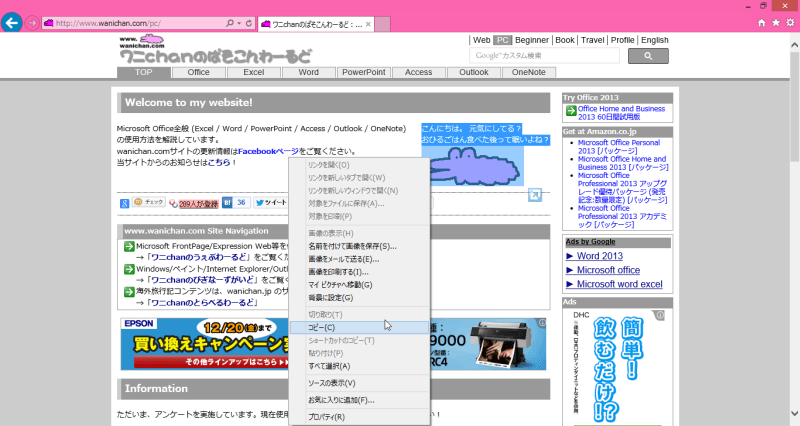Open Office Professional 2013 アカデミック link
This screenshot has width=800, height=426.
coord(622,216)
